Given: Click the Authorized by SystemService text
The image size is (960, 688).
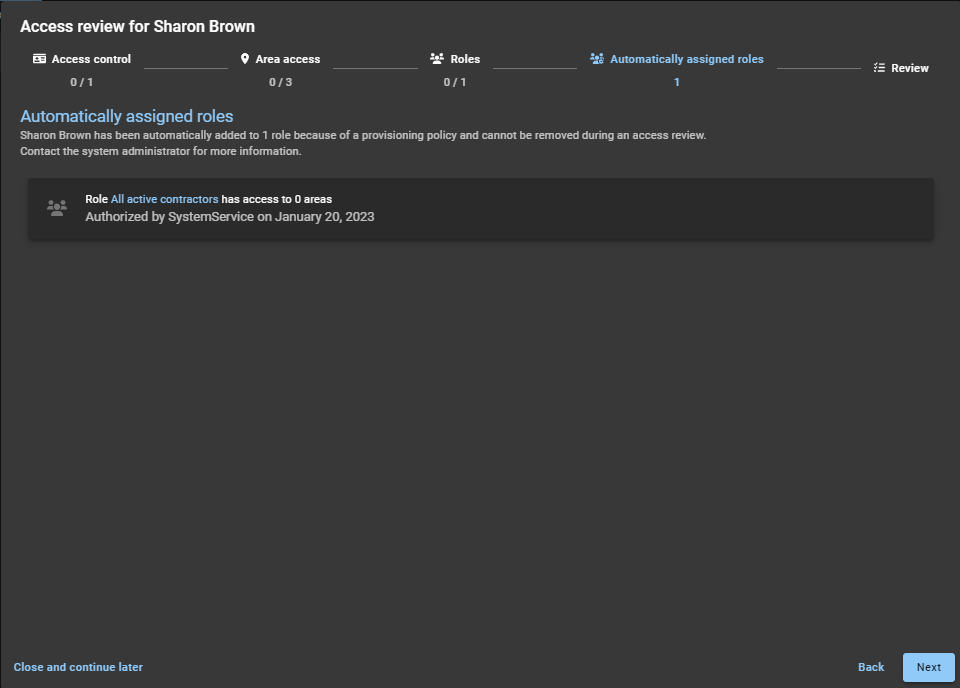Looking at the screenshot, I should point(229,216).
